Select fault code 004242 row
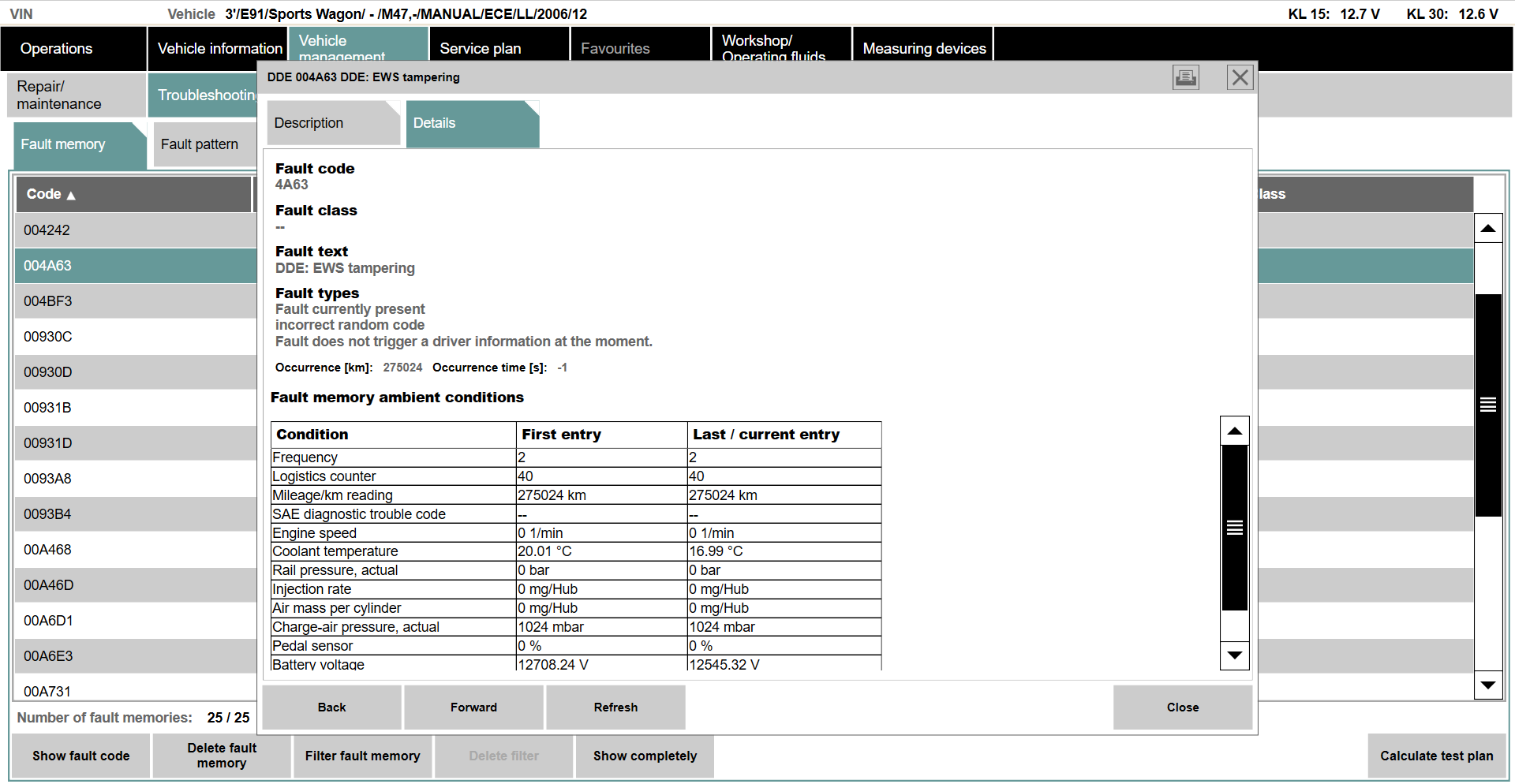This screenshot has height=784, width=1515. click(x=136, y=230)
